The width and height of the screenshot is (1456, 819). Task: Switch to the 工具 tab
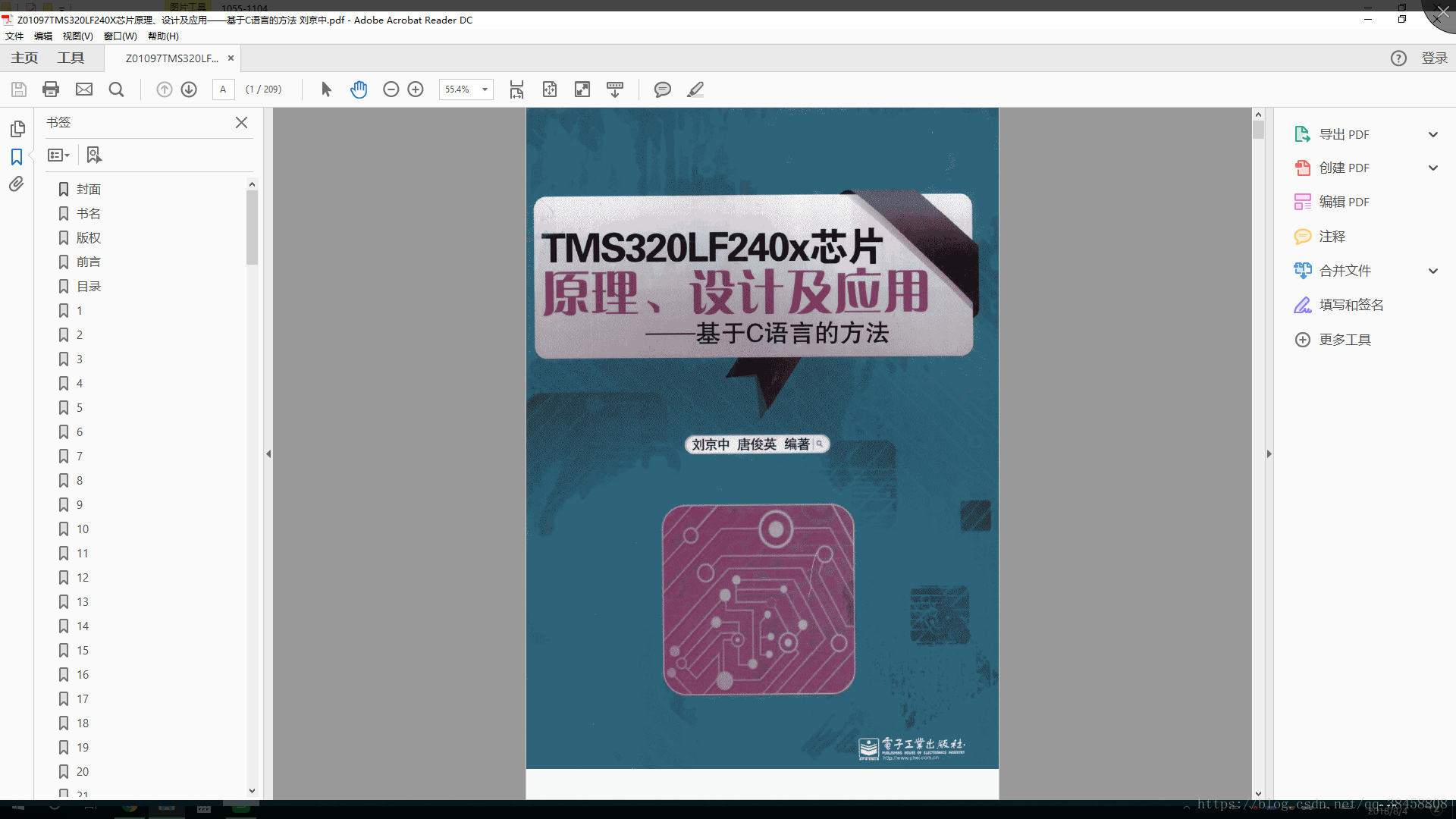point(71,58)
